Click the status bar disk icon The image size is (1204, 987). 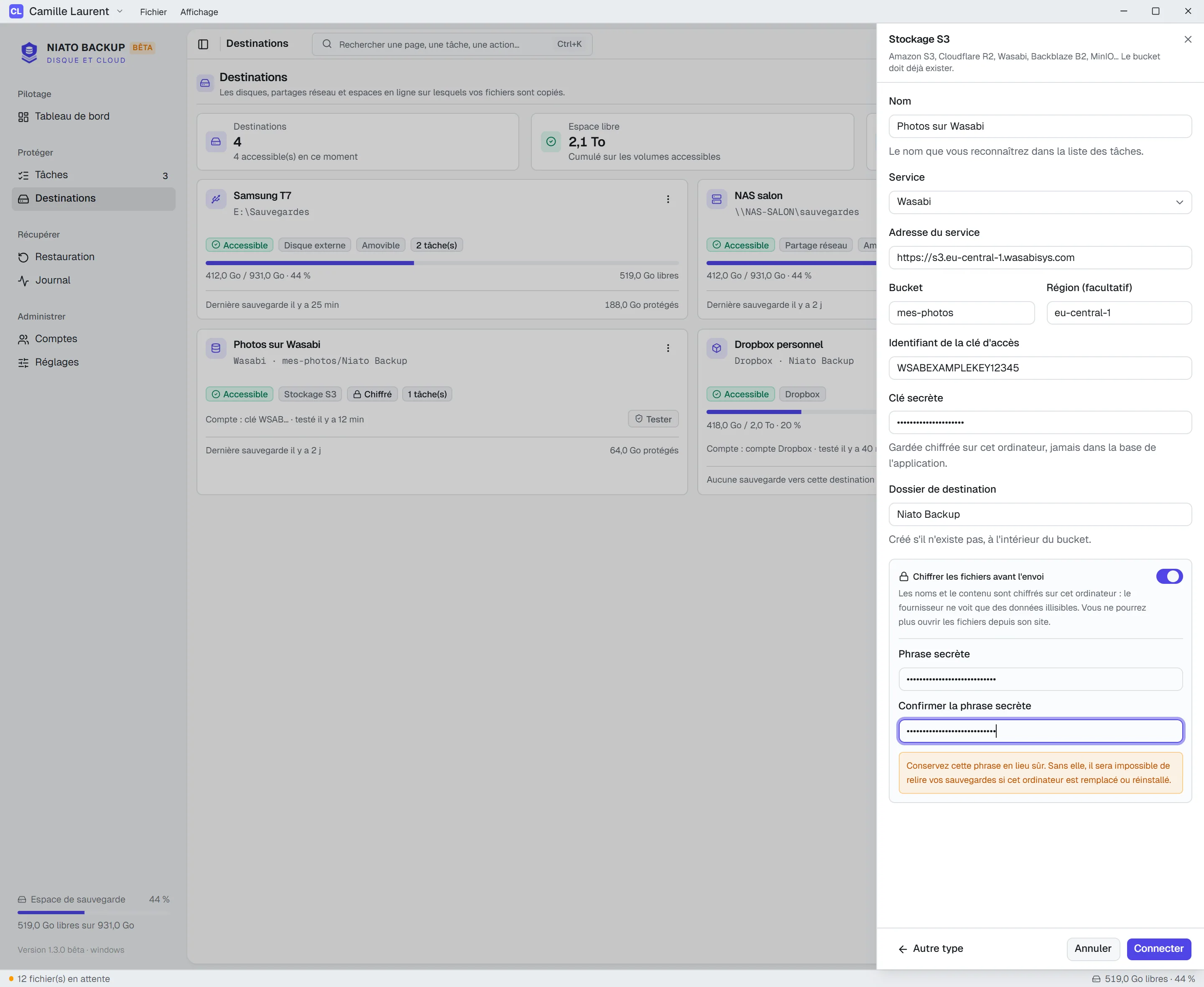click(1096, 979)
